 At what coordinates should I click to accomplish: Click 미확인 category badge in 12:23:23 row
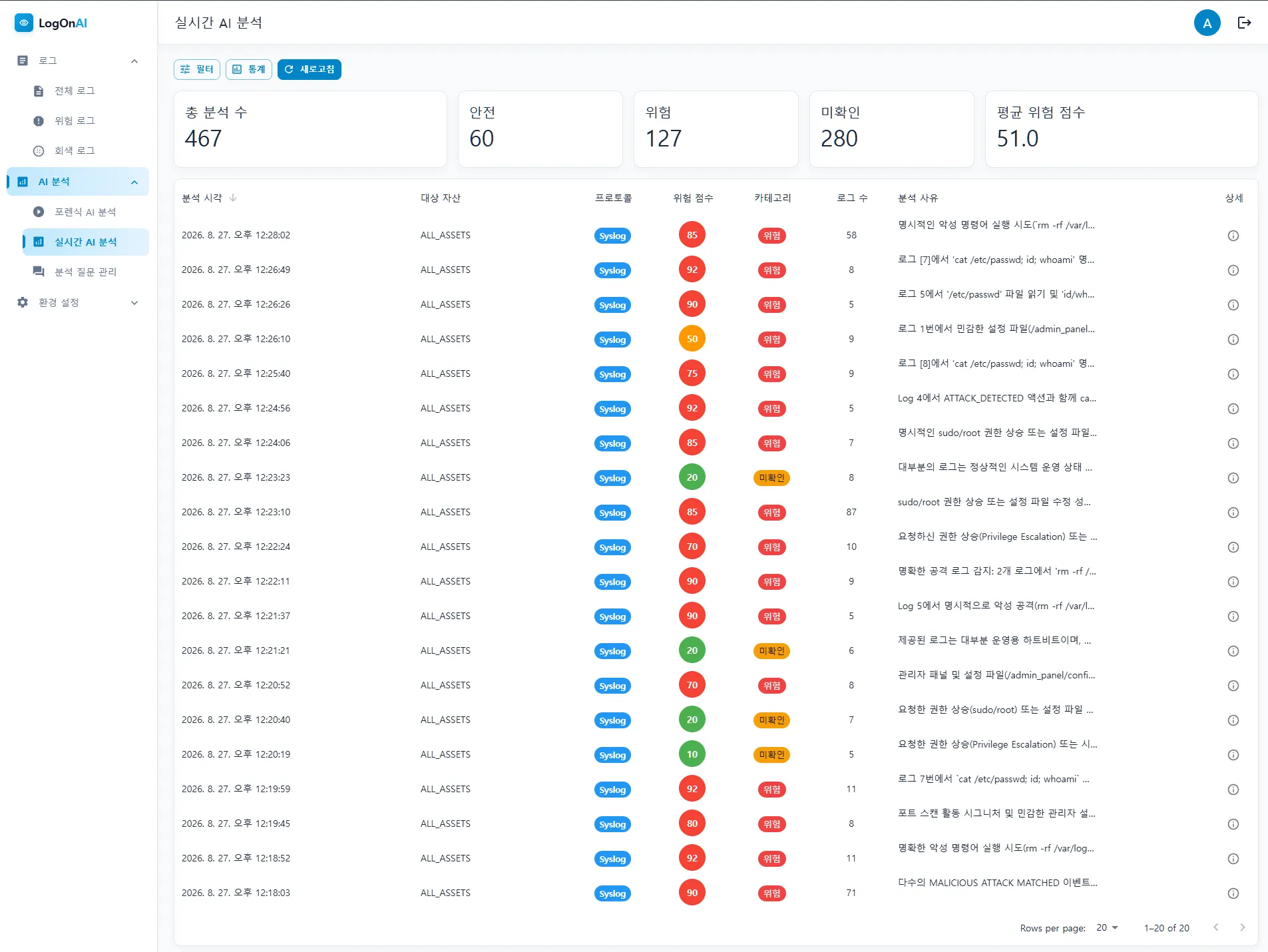click(772, 478)
